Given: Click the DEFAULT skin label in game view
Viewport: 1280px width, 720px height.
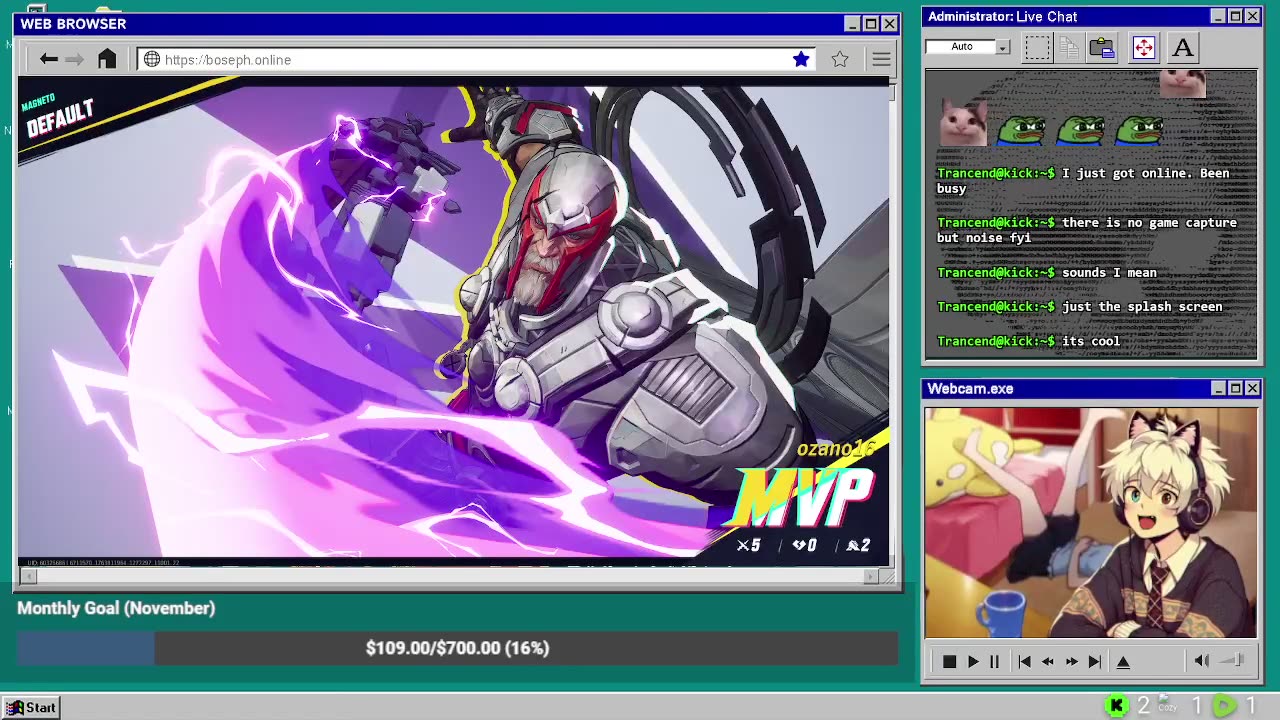Looking at the screenshot, I should [x=60, y=120].
